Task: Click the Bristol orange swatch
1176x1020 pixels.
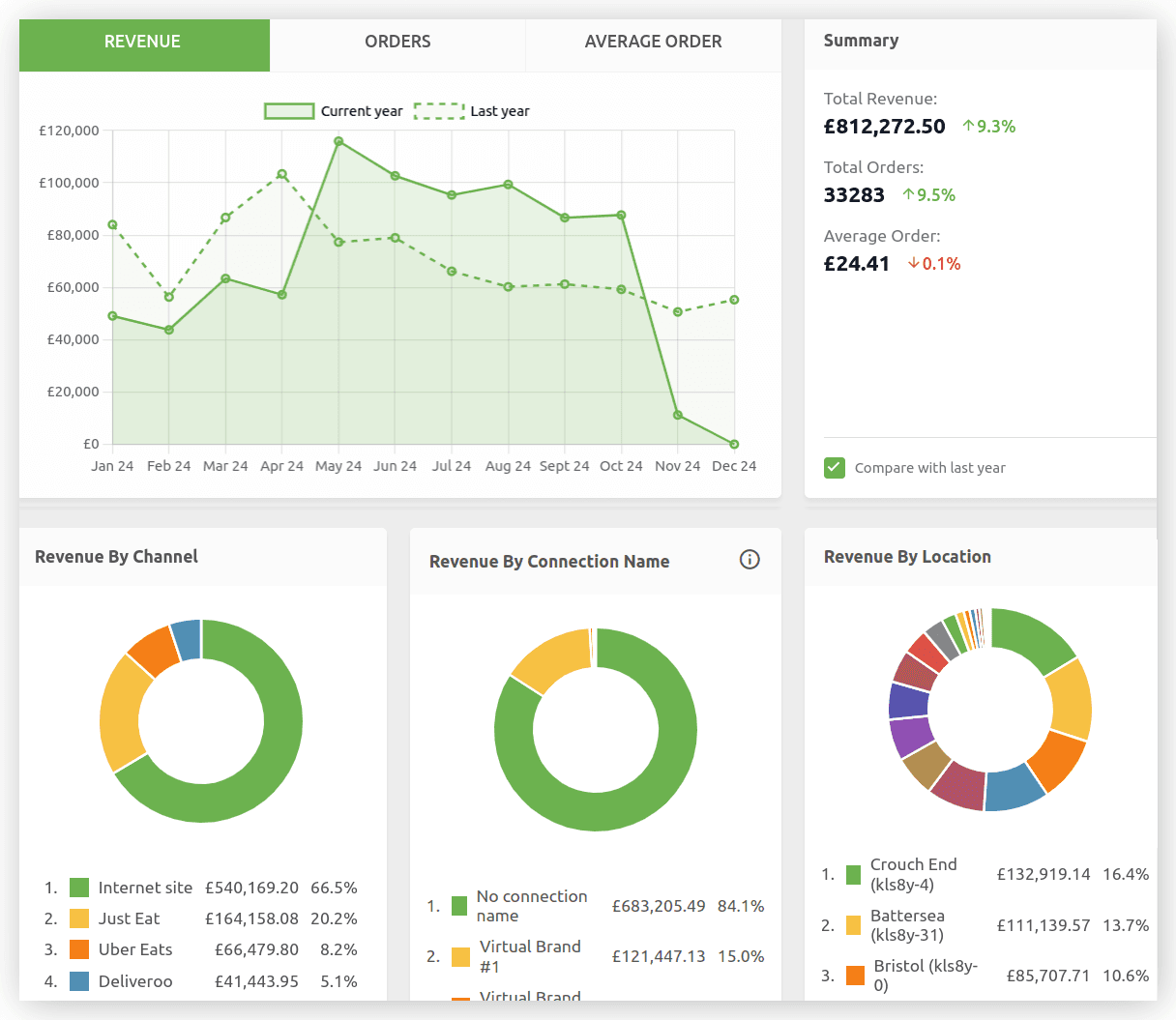Action: point(855,976)
